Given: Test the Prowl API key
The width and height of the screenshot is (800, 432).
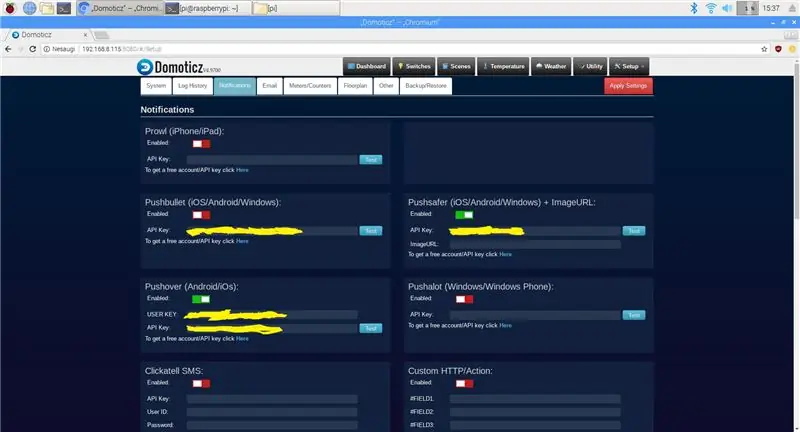Looking at the screenshot, I should point(371,160).
